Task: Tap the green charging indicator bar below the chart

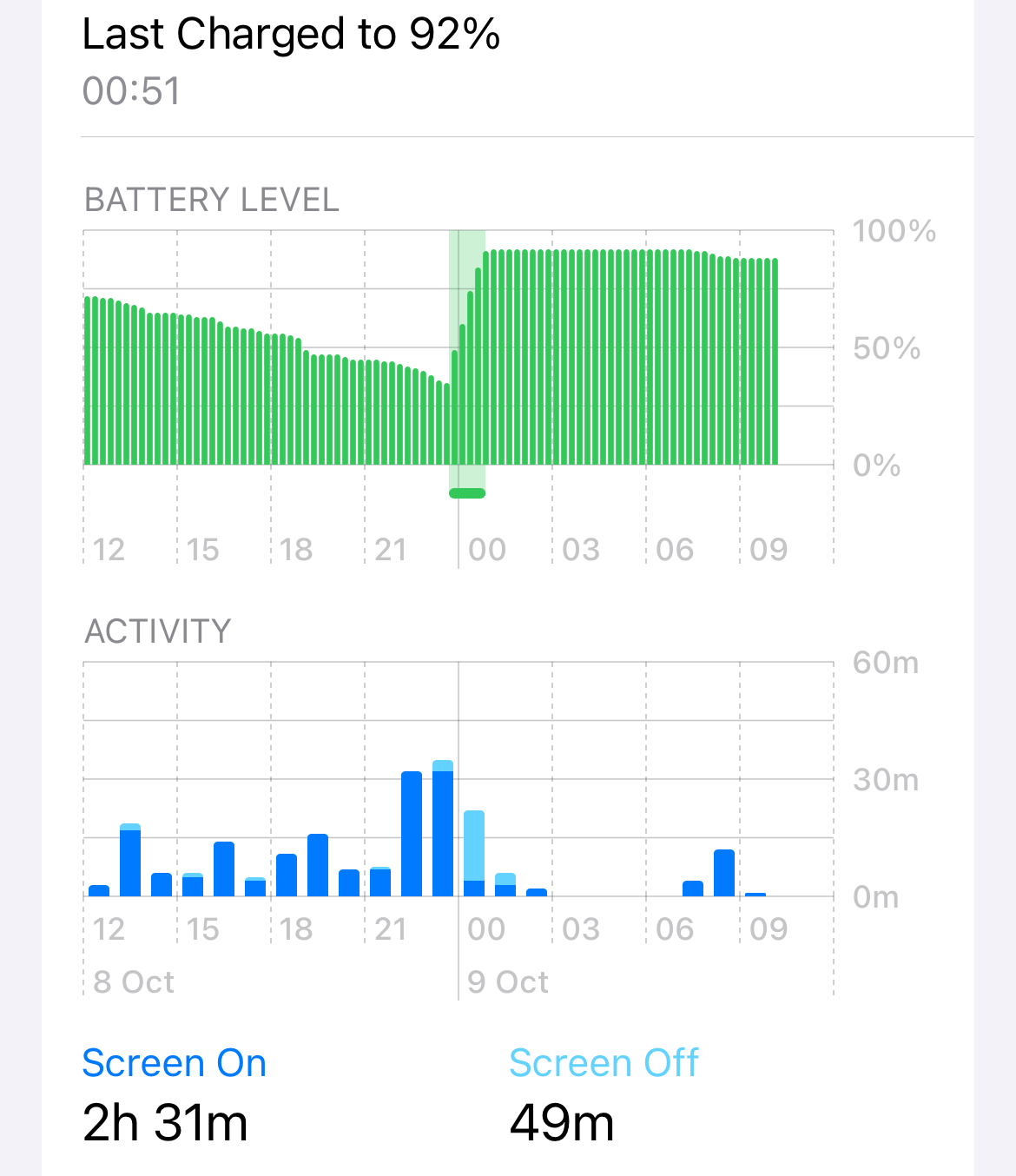Action: click(467, 493)
